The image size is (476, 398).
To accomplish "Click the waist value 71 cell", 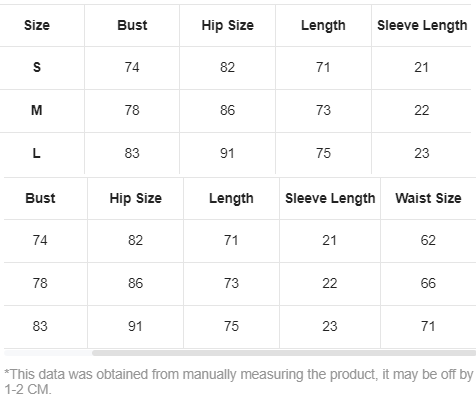I will click(x=428, y=326).
